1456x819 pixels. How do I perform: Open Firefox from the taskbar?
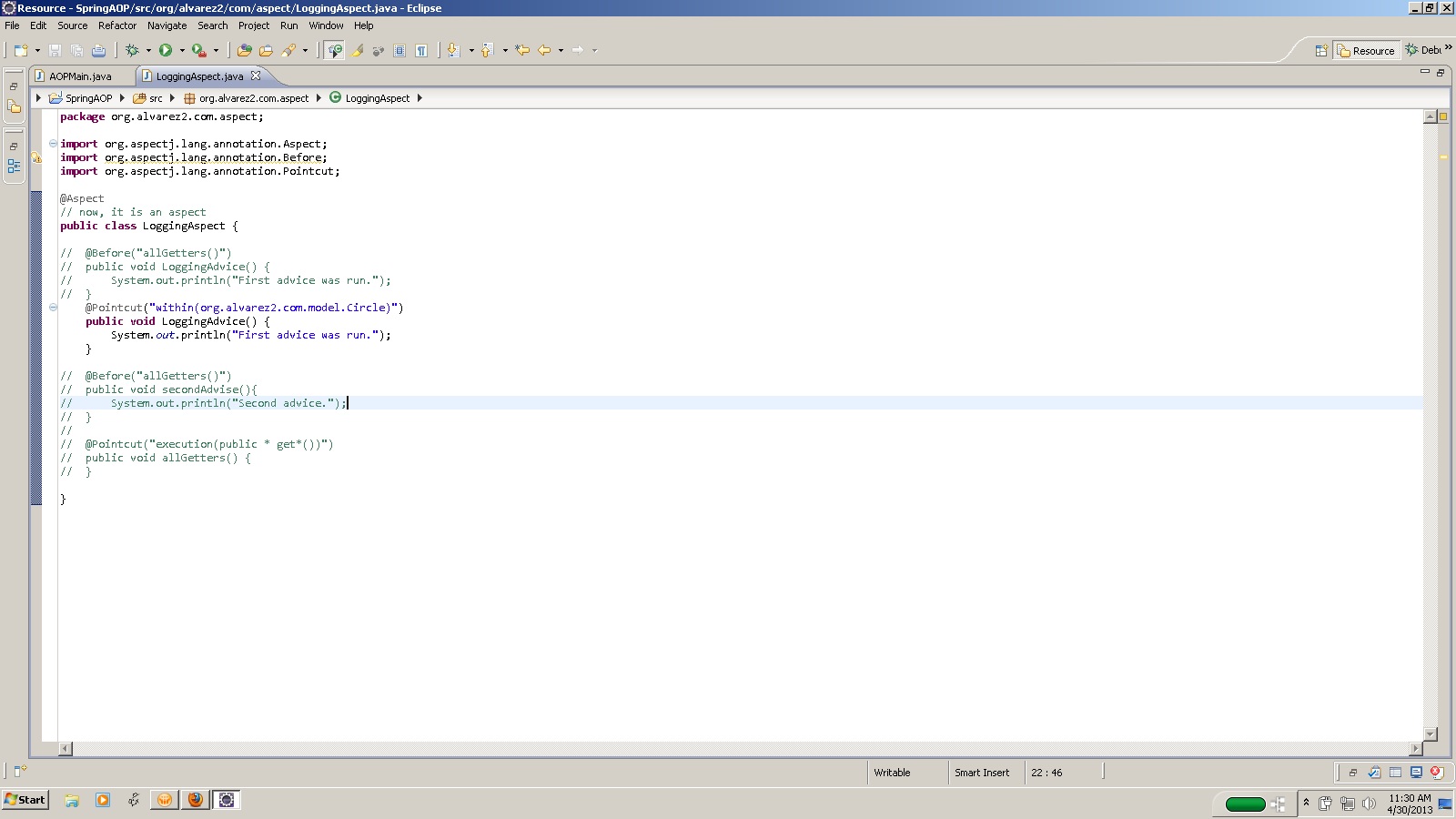pos(195,800)
